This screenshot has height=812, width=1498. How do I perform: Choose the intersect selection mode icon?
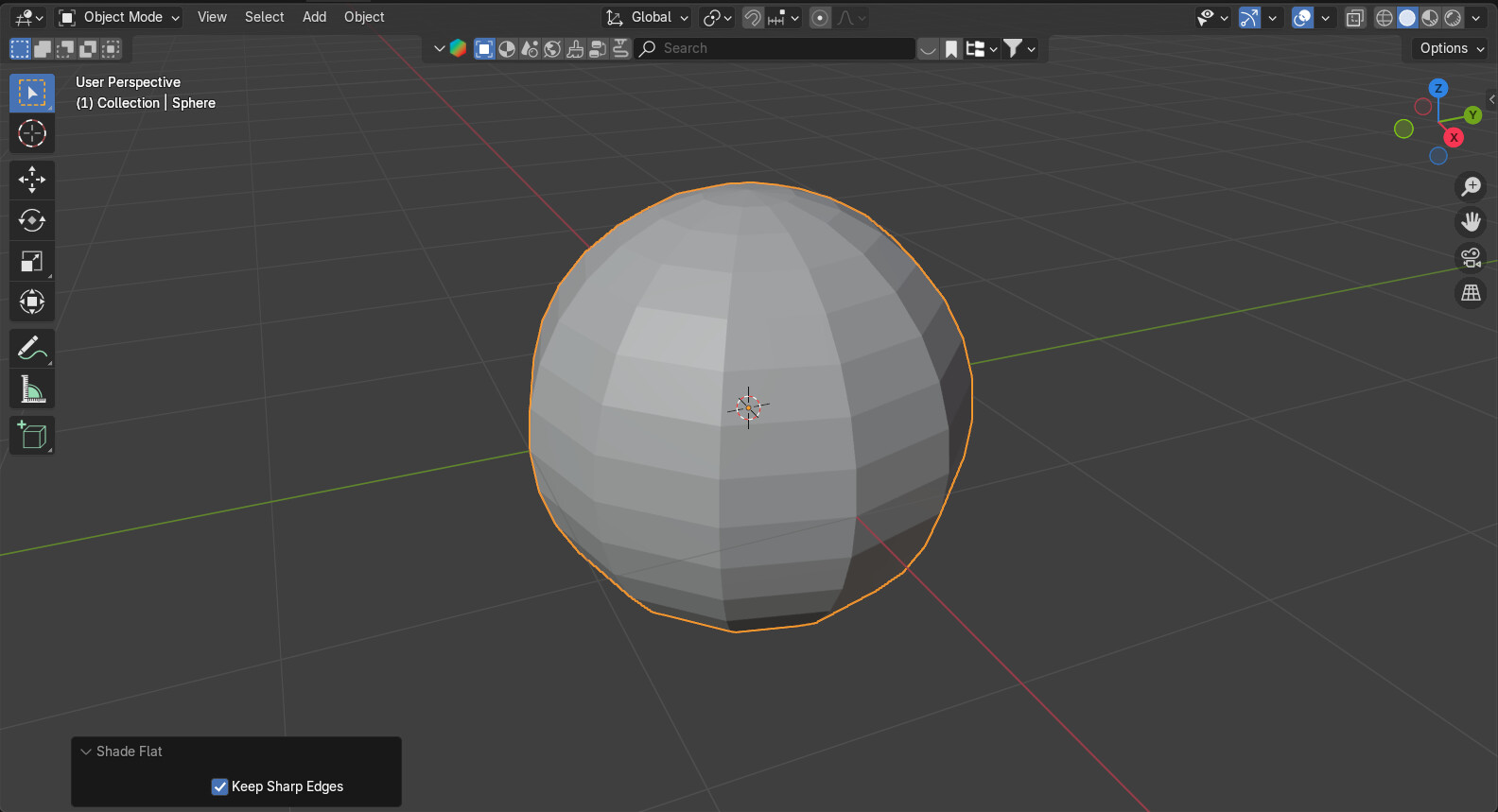[111, 48]
